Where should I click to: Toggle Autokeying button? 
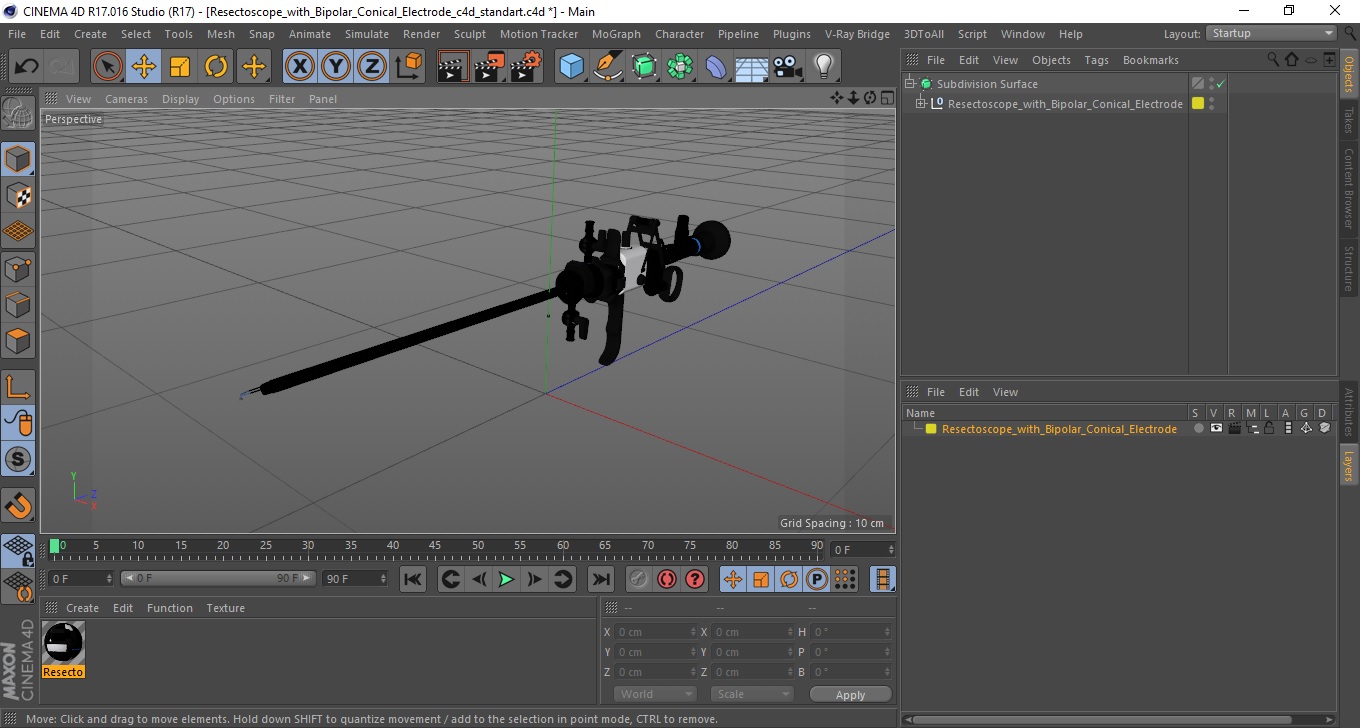(667, 579)
